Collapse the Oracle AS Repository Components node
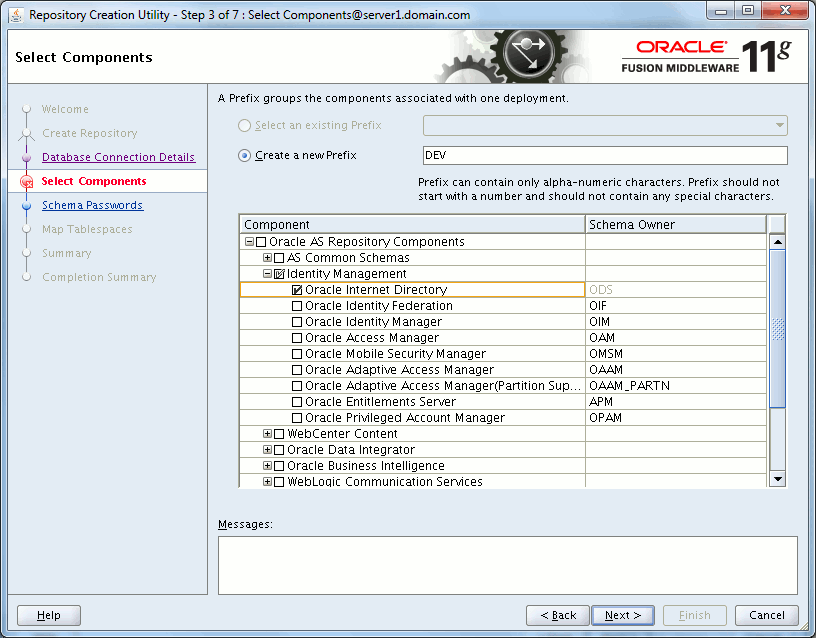816x638 pixels. (249, 242)
